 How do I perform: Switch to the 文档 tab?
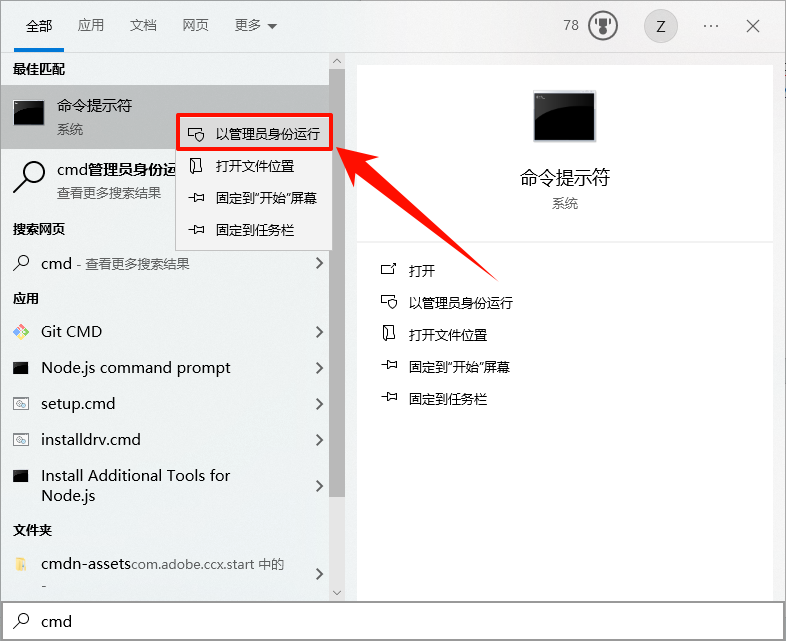(143, 25)
